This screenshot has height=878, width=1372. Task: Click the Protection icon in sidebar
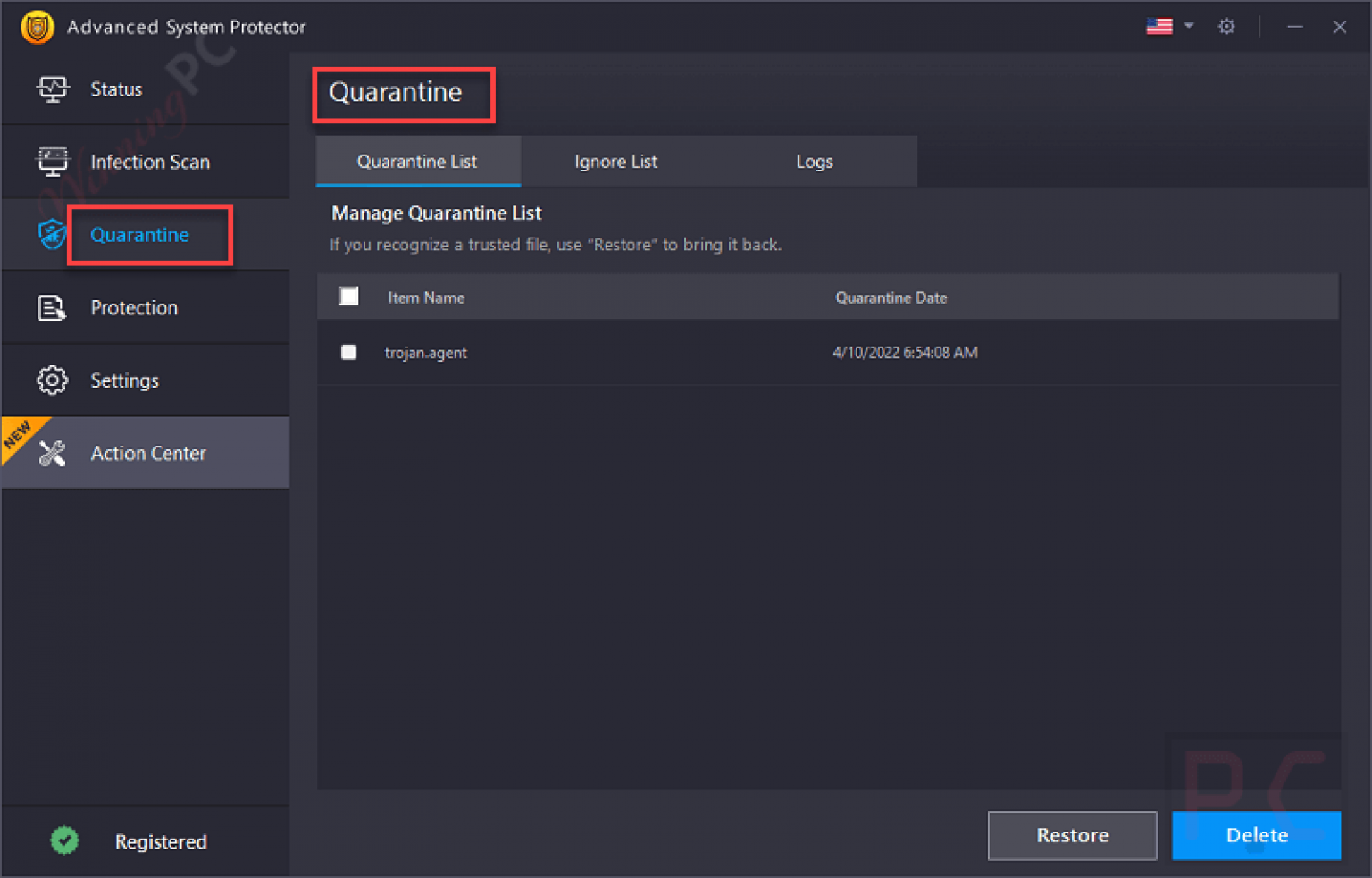[x=52, y=307]
